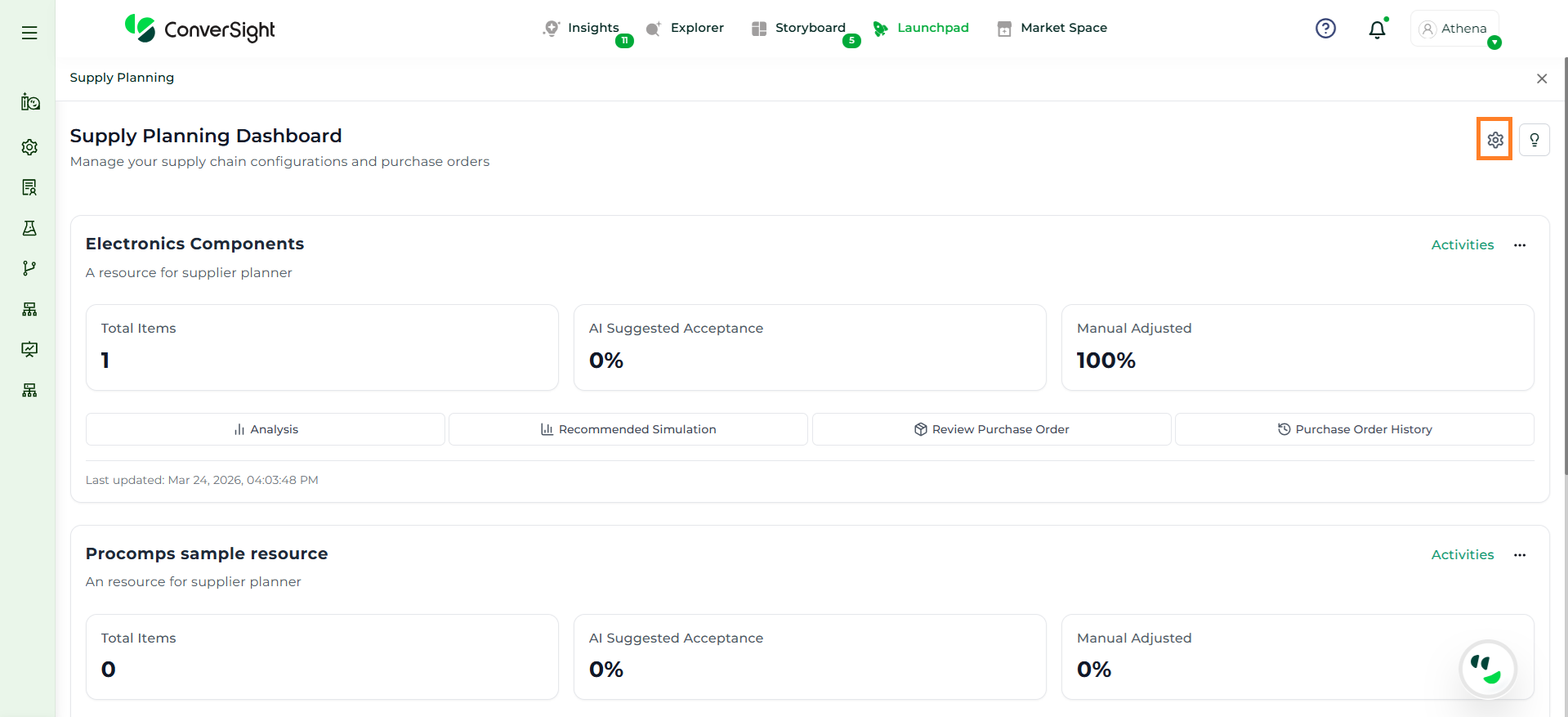Select the sidebar gear settings icon

[x=29, y=147]
